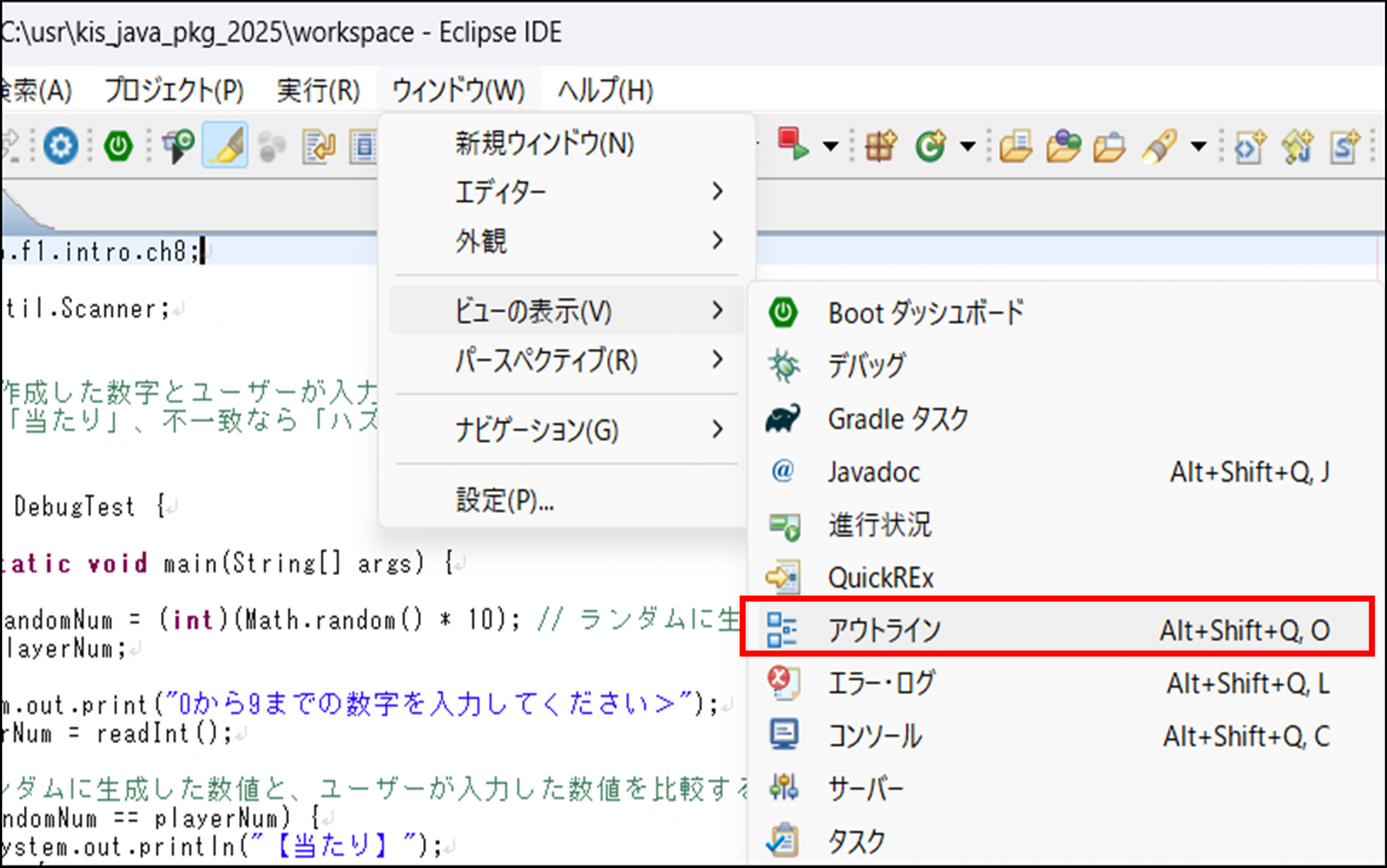Click the new Java package icon
This screenshot has width=1387, height=868.
pos(880,146)
